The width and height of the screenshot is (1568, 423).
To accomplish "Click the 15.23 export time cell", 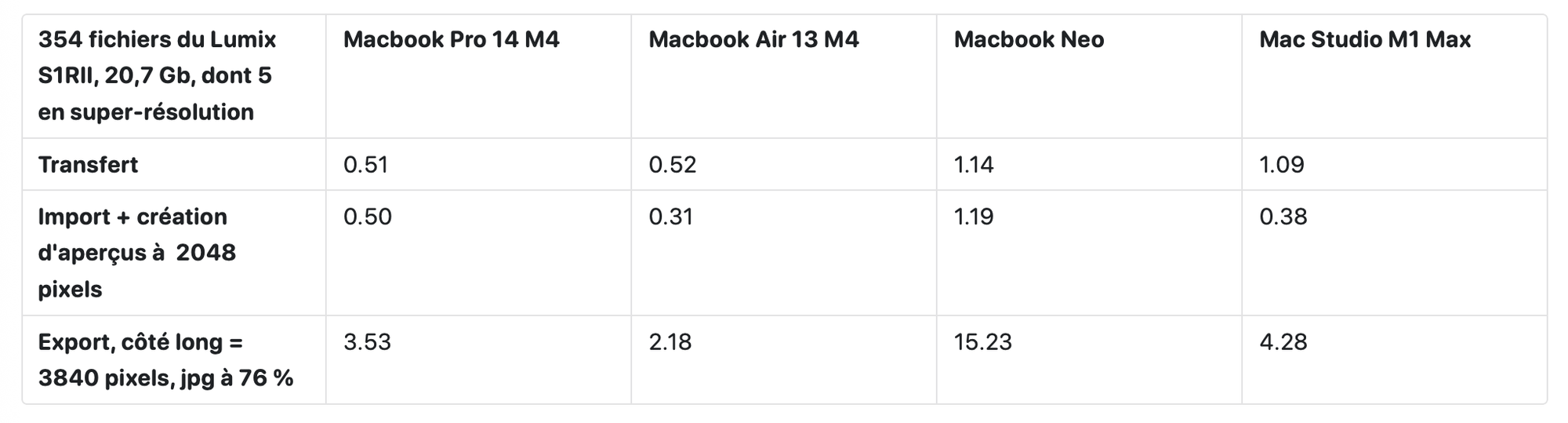I will [983, 342].
